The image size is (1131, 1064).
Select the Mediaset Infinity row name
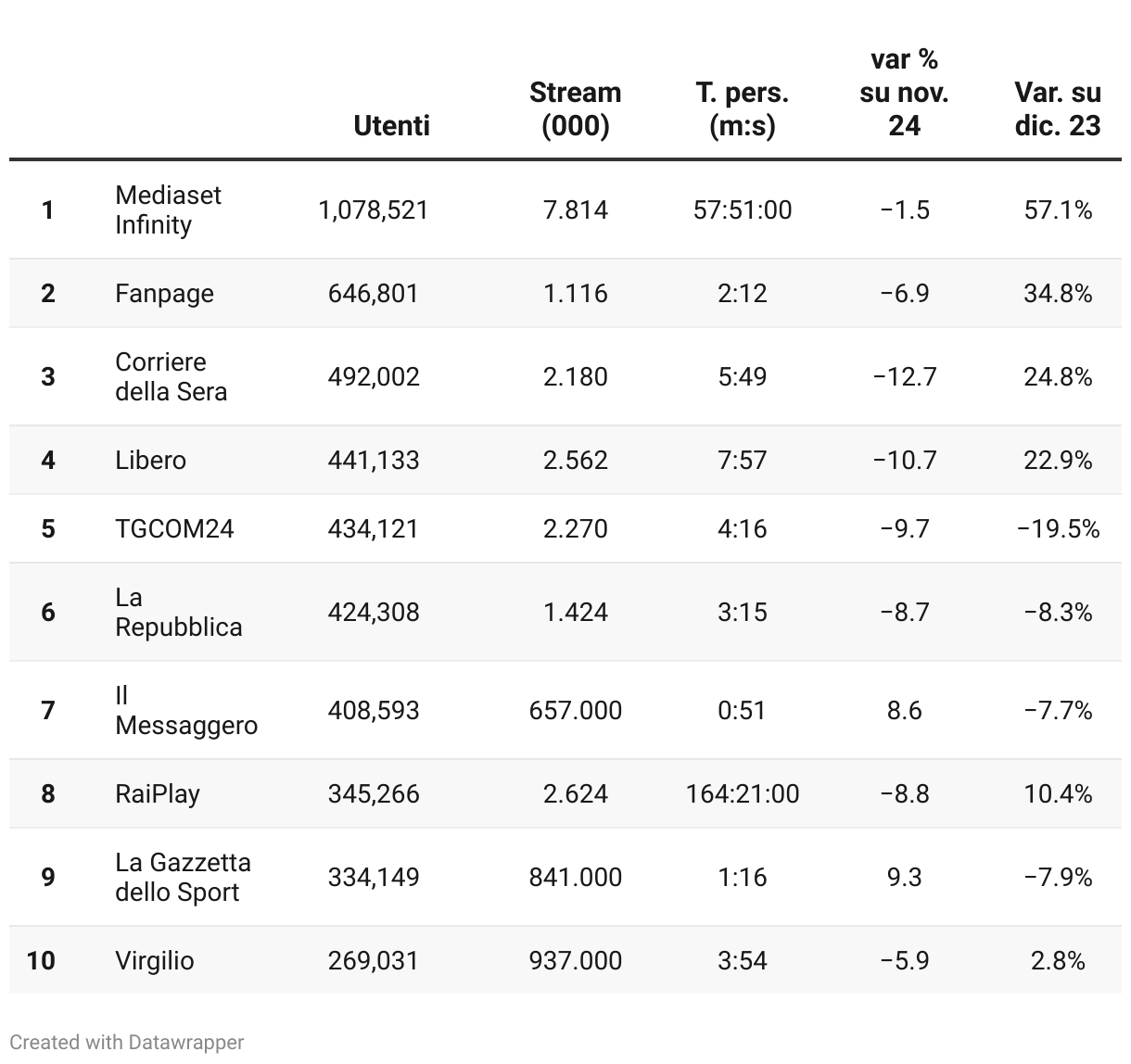click(x=168, y=209)
